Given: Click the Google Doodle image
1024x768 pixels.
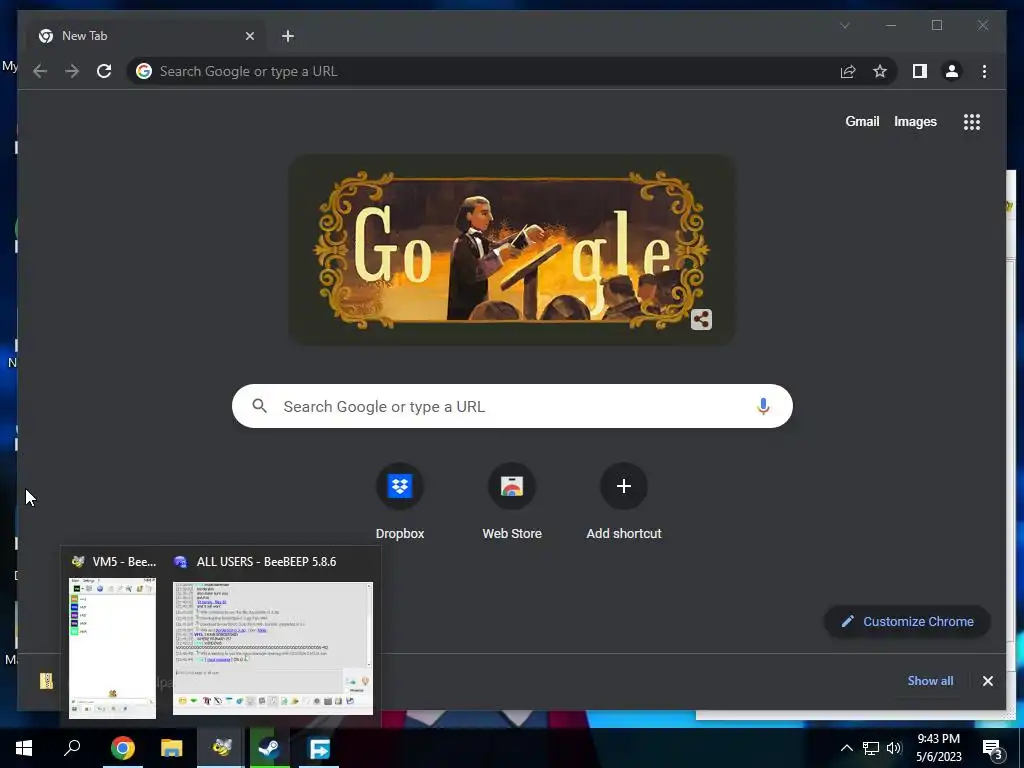Looking at the screenshot, I should point(512,249).
